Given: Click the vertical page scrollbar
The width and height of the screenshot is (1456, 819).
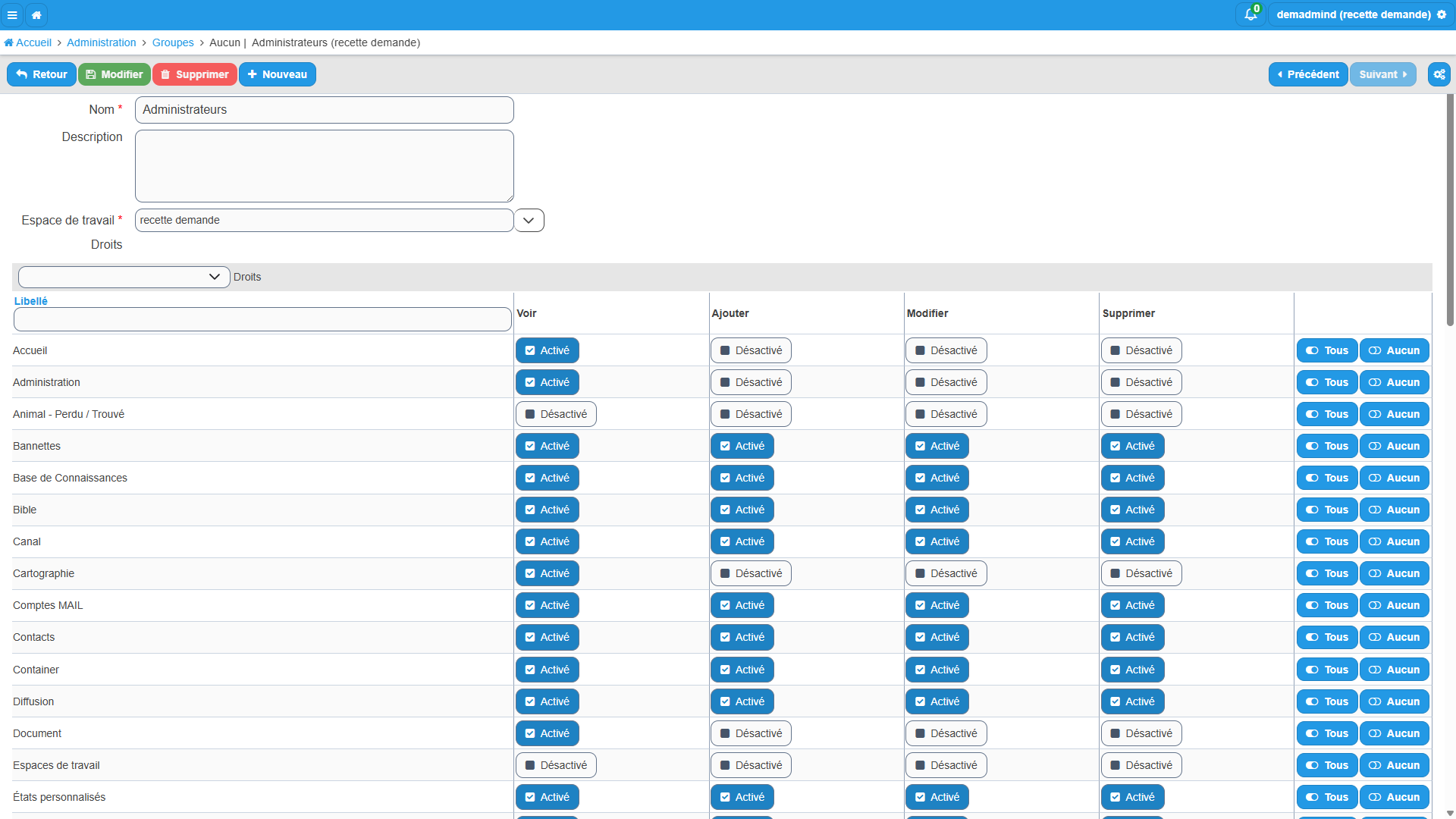Looking at the screenshot, I should 1450,210.
